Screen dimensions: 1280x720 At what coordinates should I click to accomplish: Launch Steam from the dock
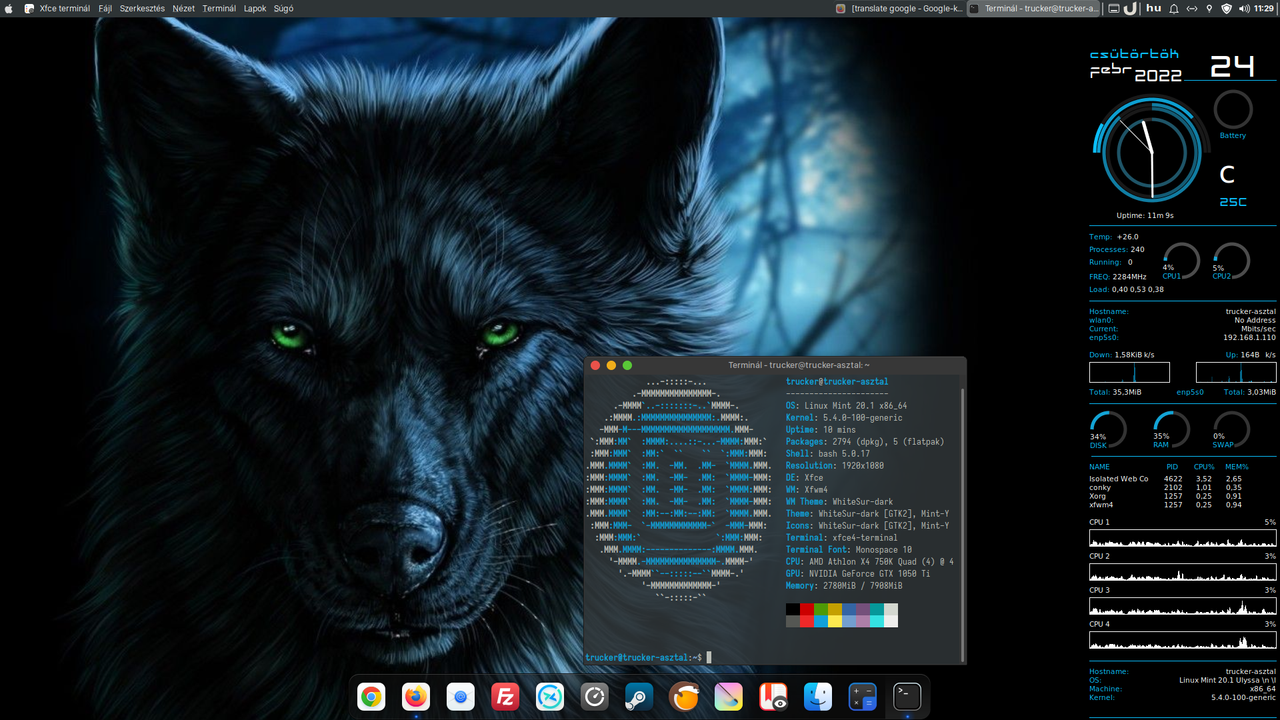(x=639, y=697)
